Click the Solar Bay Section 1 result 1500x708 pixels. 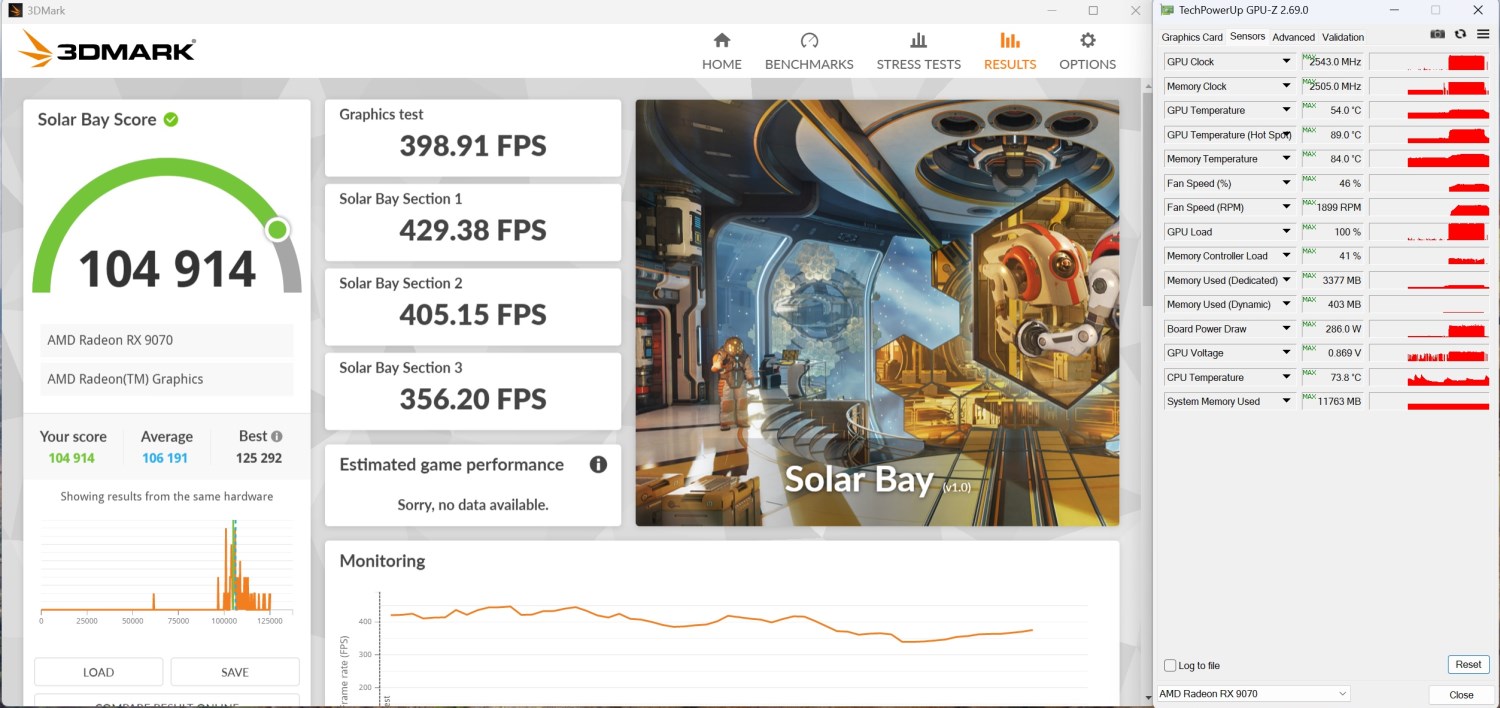[x=473, y=222]
